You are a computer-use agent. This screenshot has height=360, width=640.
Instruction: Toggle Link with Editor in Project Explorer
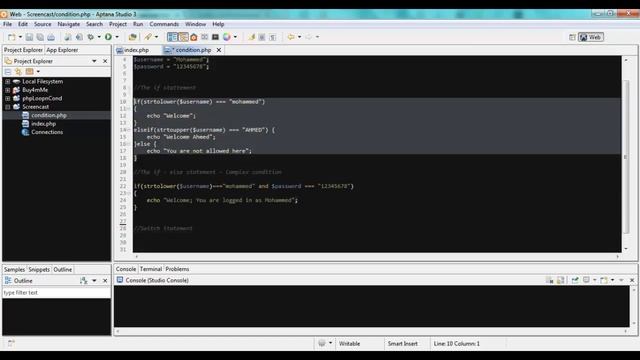[18, 71]
